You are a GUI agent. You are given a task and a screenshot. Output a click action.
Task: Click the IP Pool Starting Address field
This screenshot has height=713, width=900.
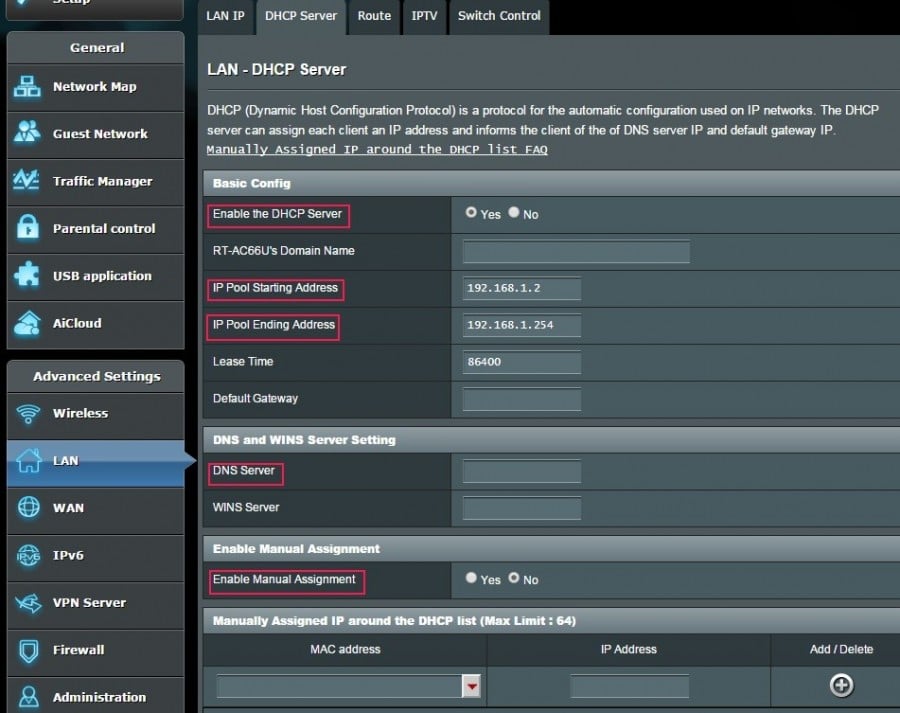519,288
